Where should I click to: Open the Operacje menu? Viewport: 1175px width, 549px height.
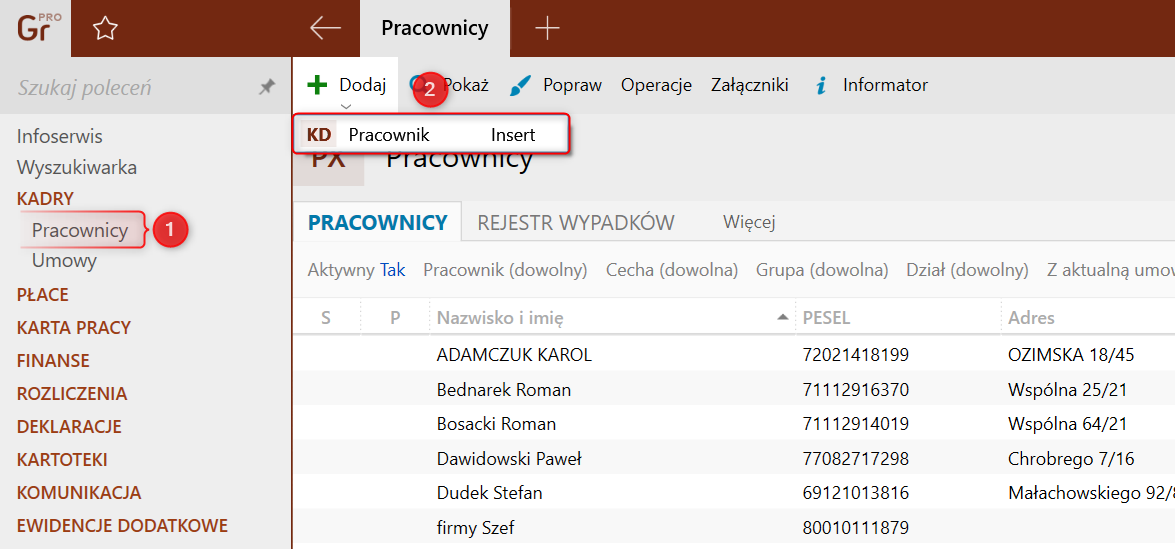656,85
